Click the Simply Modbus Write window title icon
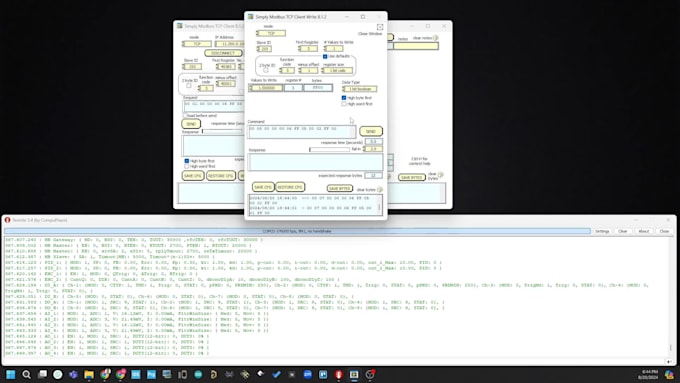 click(x=250, y=16)
